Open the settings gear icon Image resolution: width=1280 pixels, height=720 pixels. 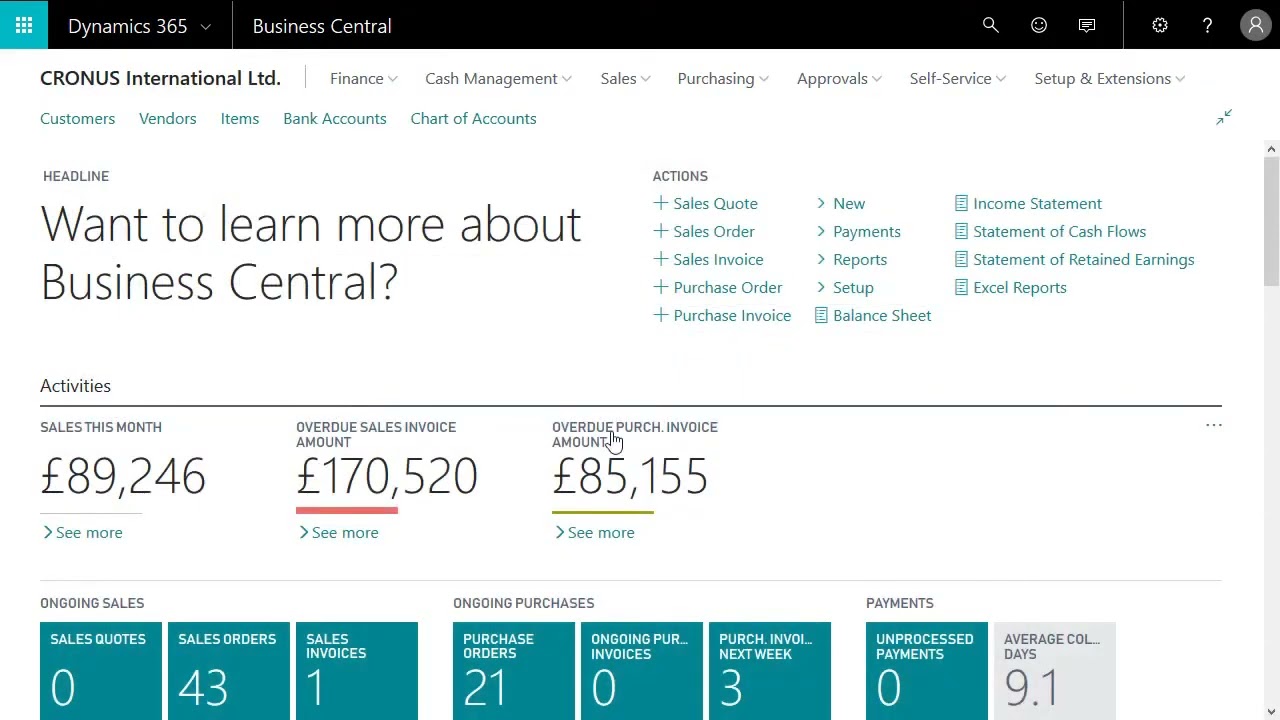point(1159,25)
